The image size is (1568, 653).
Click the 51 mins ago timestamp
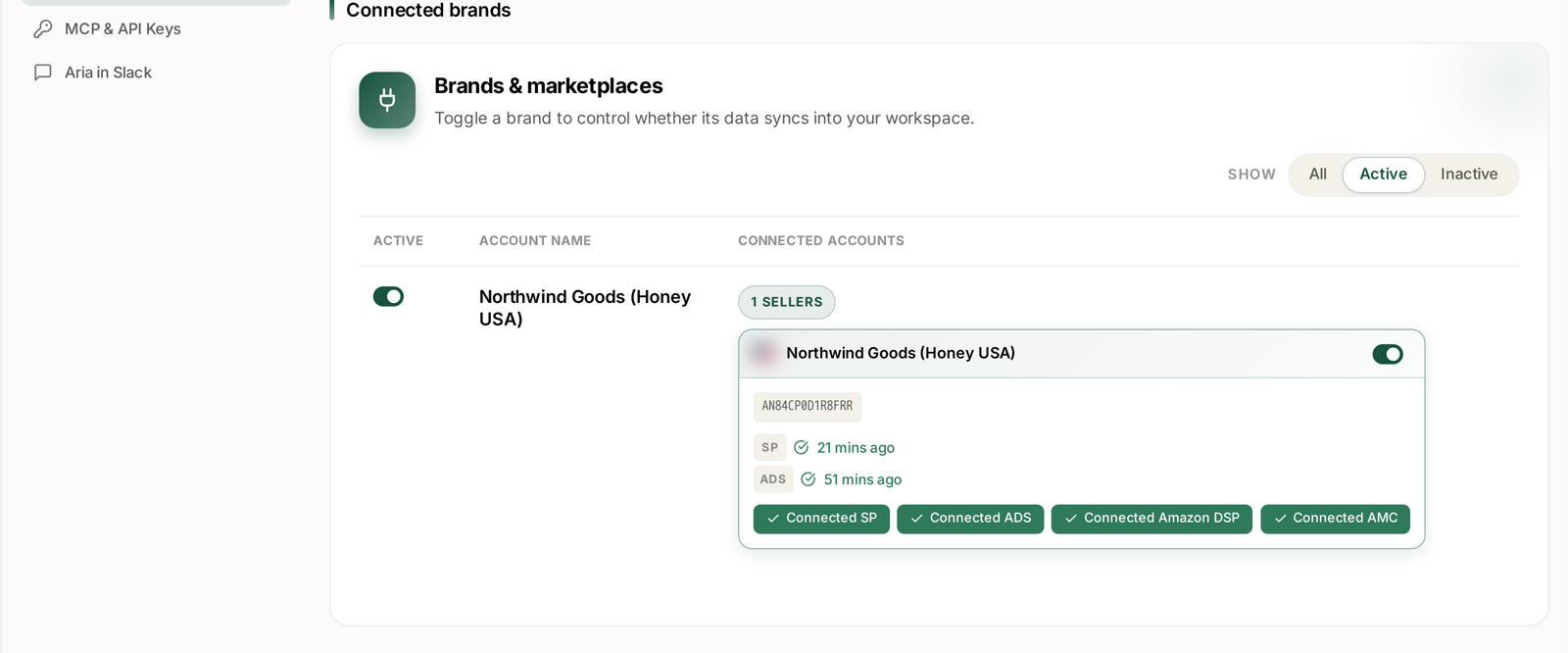862,479
